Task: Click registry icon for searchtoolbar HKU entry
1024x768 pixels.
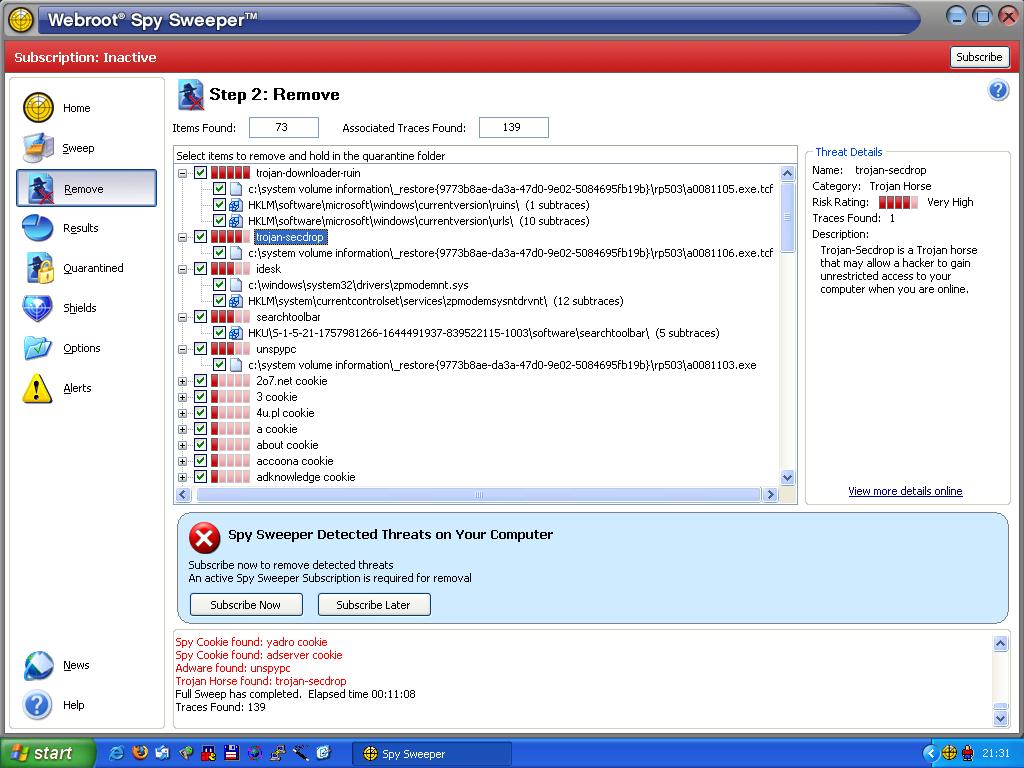Action: click(236, 333)
